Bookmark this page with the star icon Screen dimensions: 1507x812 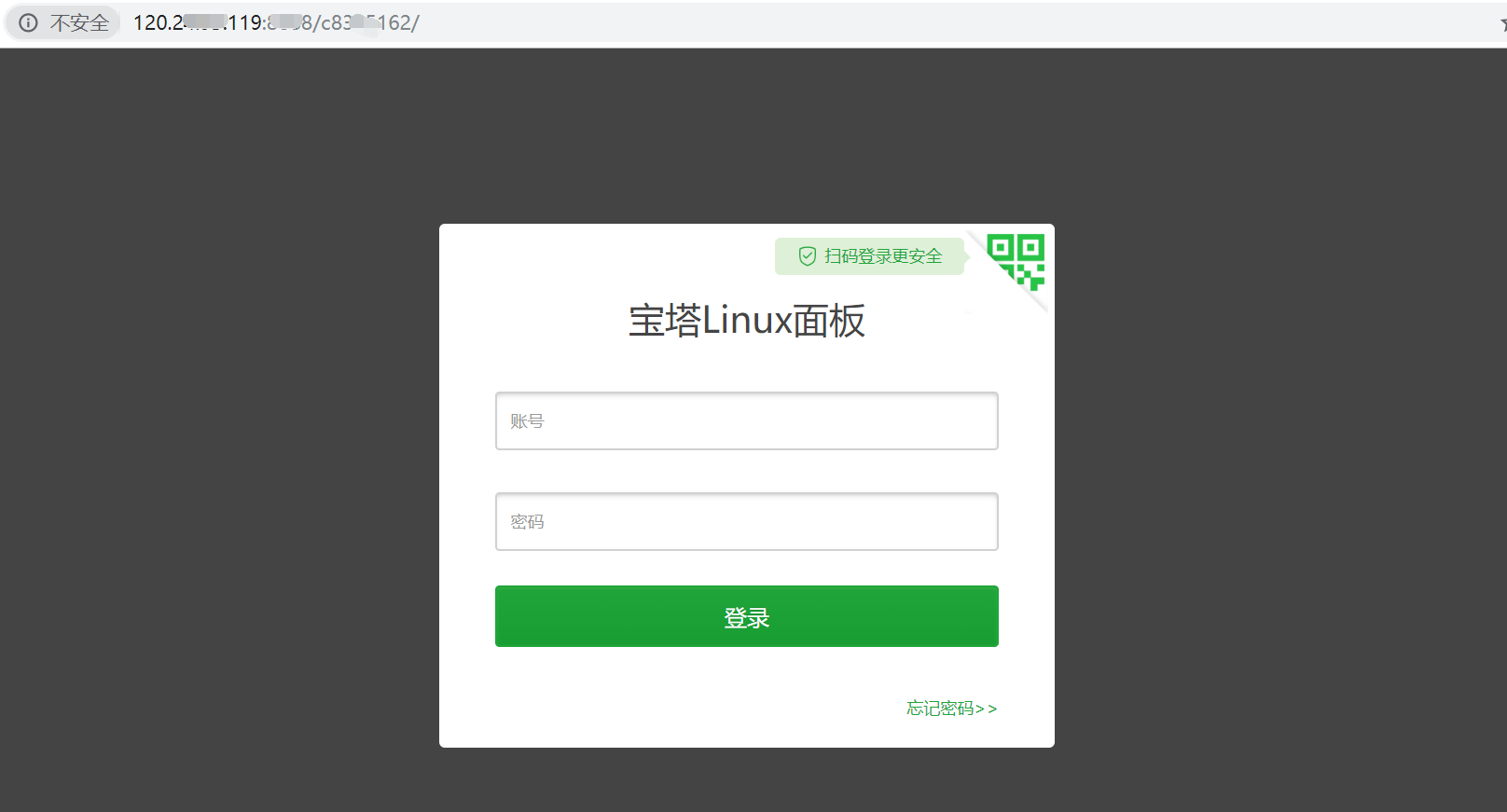click(1503, 23)
